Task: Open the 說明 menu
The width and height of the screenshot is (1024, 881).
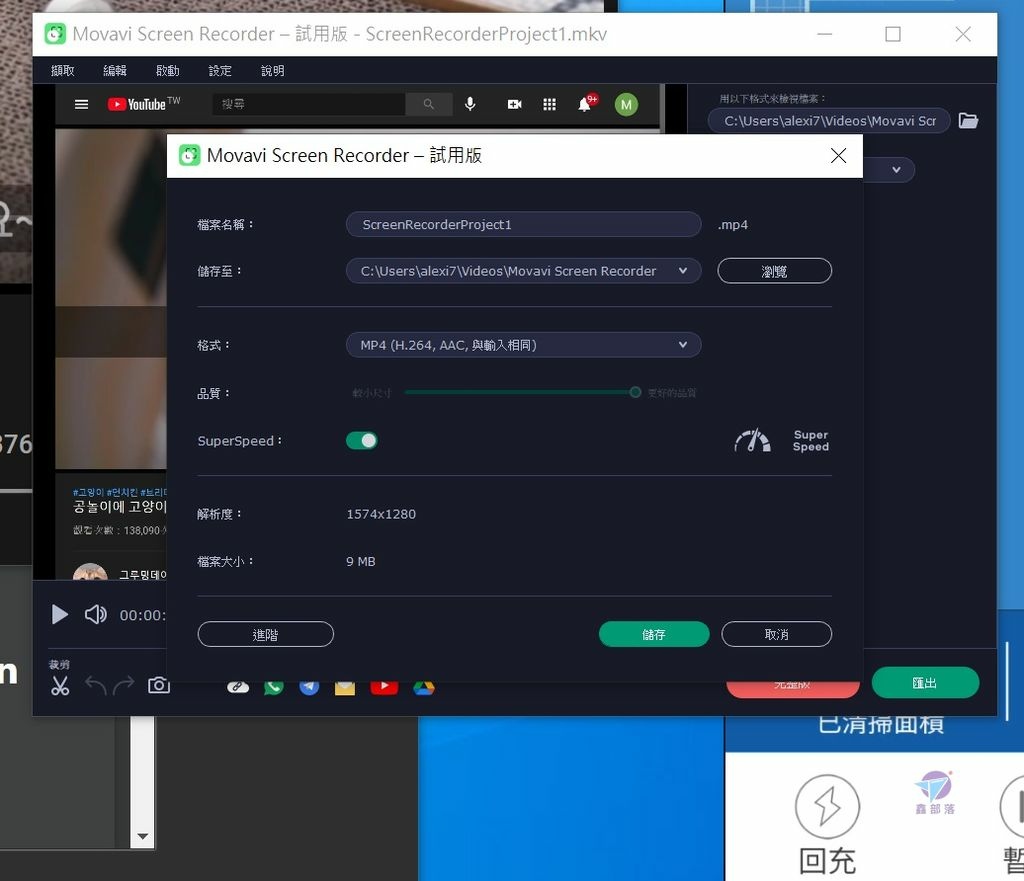Action: click(x=272, y=71)
